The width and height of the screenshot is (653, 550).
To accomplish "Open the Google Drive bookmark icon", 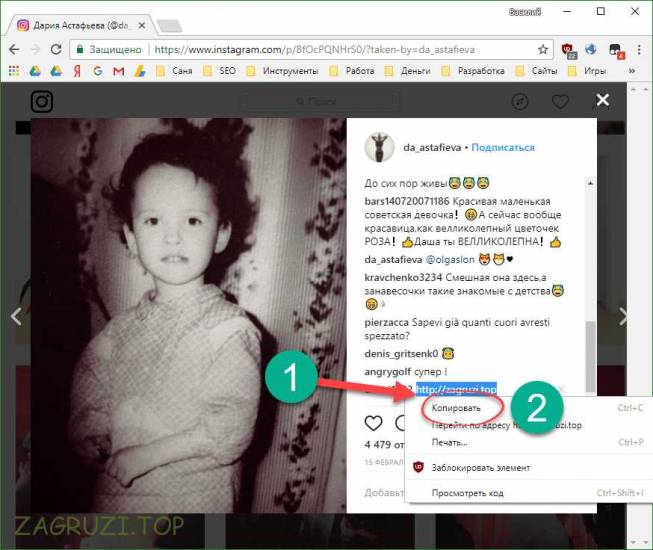I will tap(35, 71).
